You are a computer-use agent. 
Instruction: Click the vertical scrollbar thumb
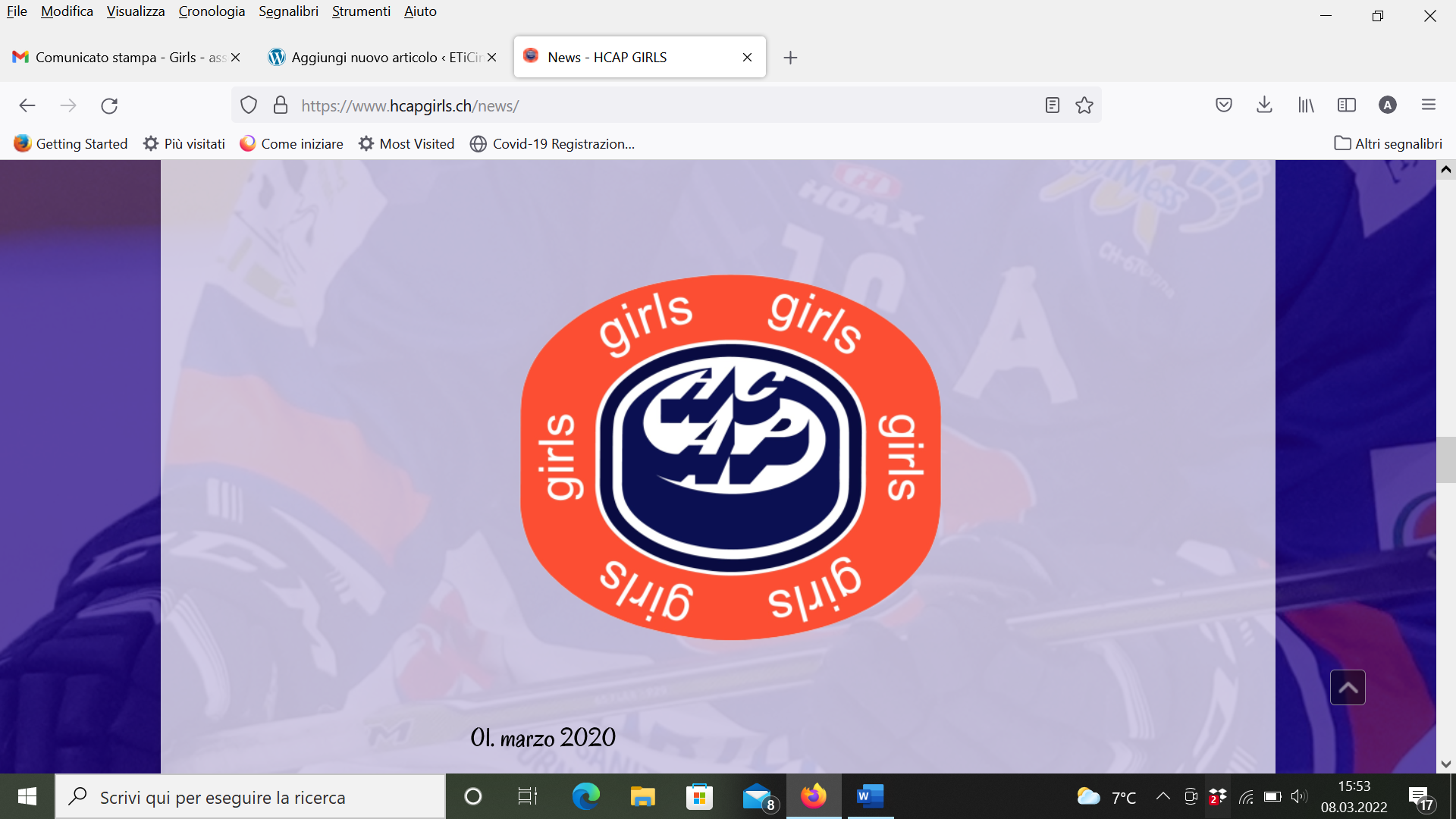tap(1446, 460)
